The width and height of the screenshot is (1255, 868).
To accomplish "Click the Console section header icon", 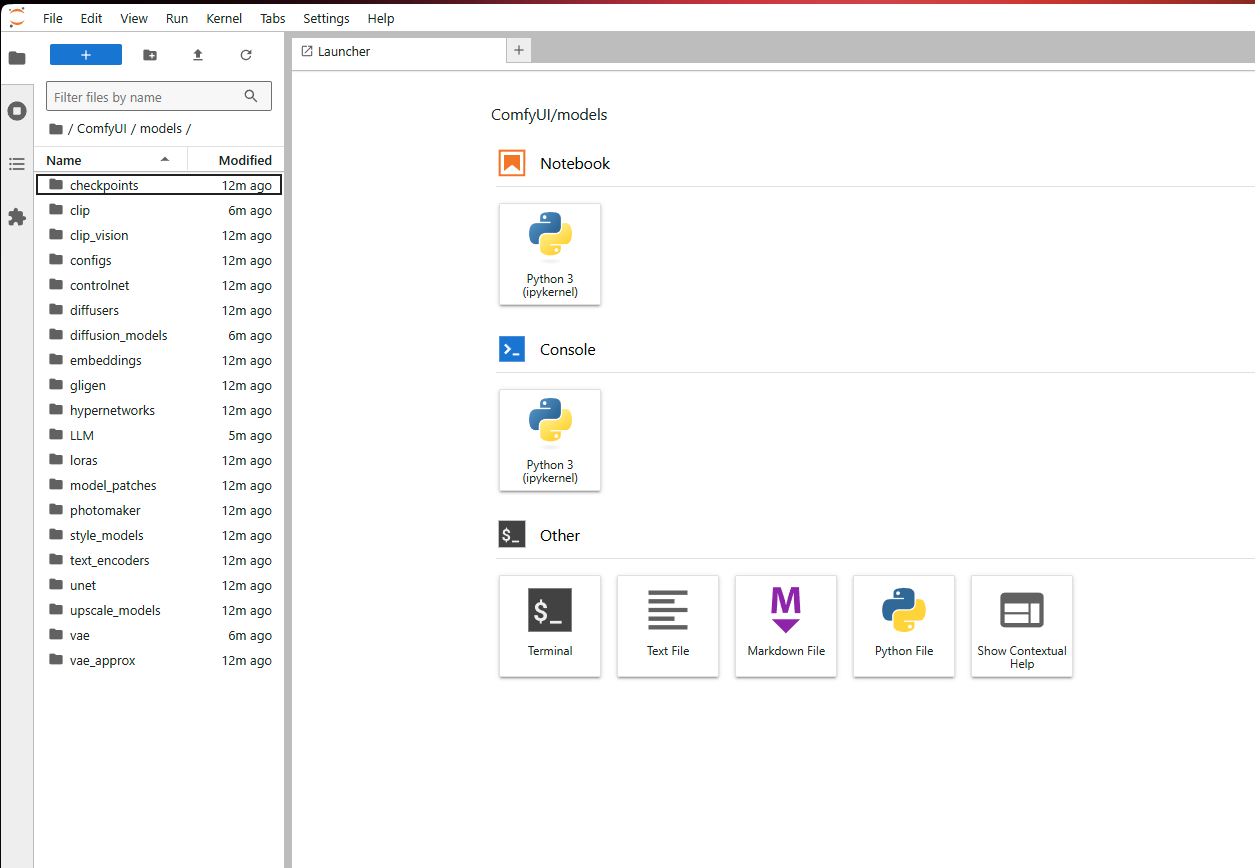I will pos(512,349).
